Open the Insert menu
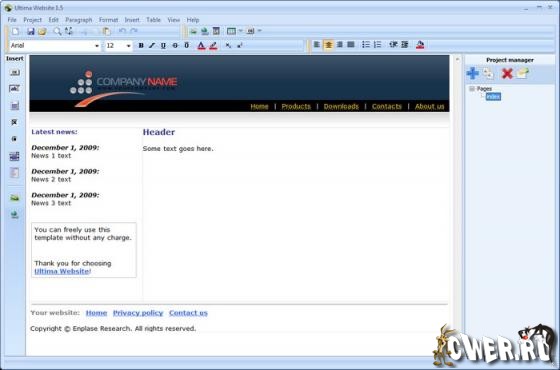Screen dimensions: 560x370 132,20
